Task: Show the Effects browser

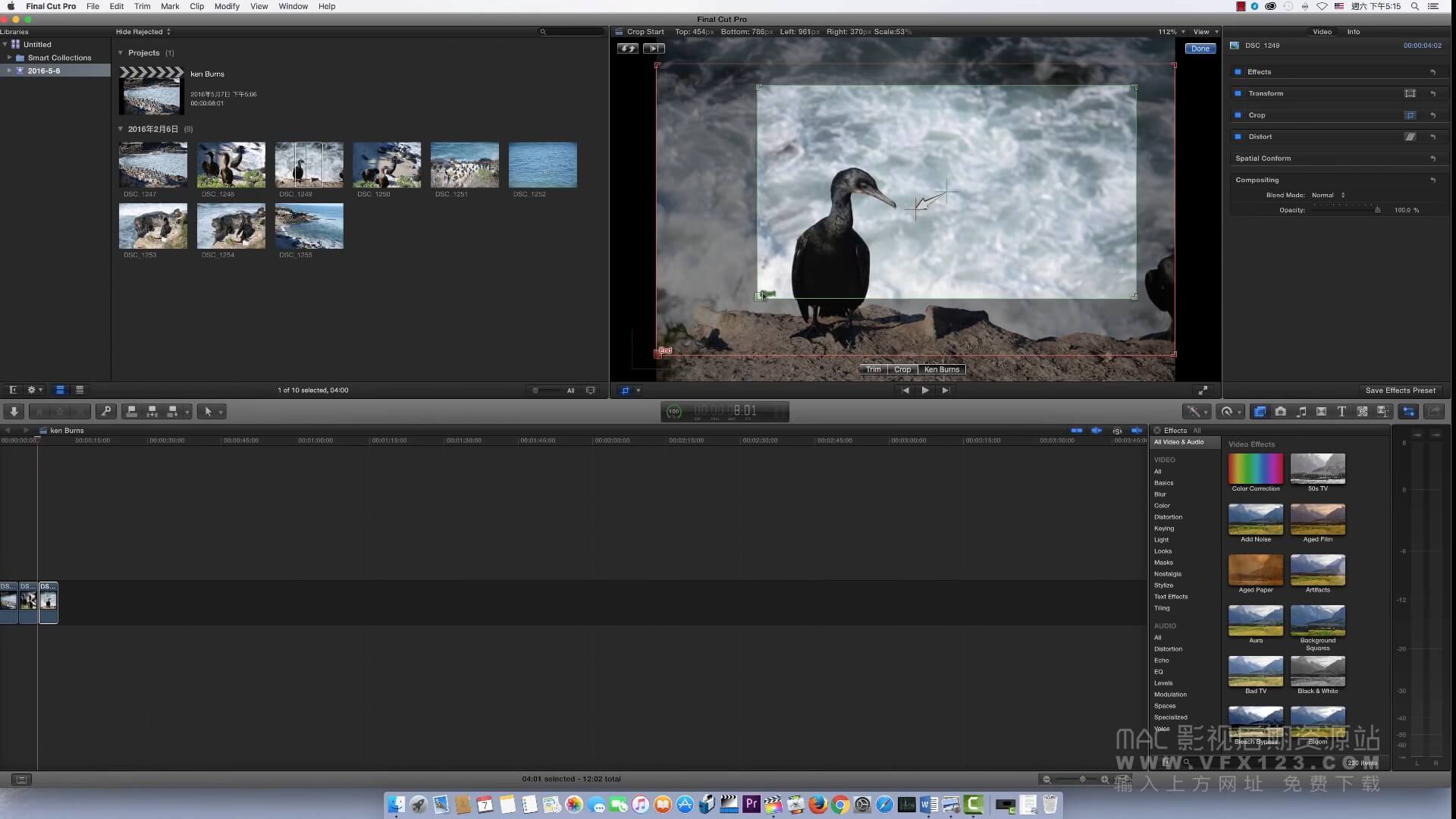Action: [x=1260, y=411]
